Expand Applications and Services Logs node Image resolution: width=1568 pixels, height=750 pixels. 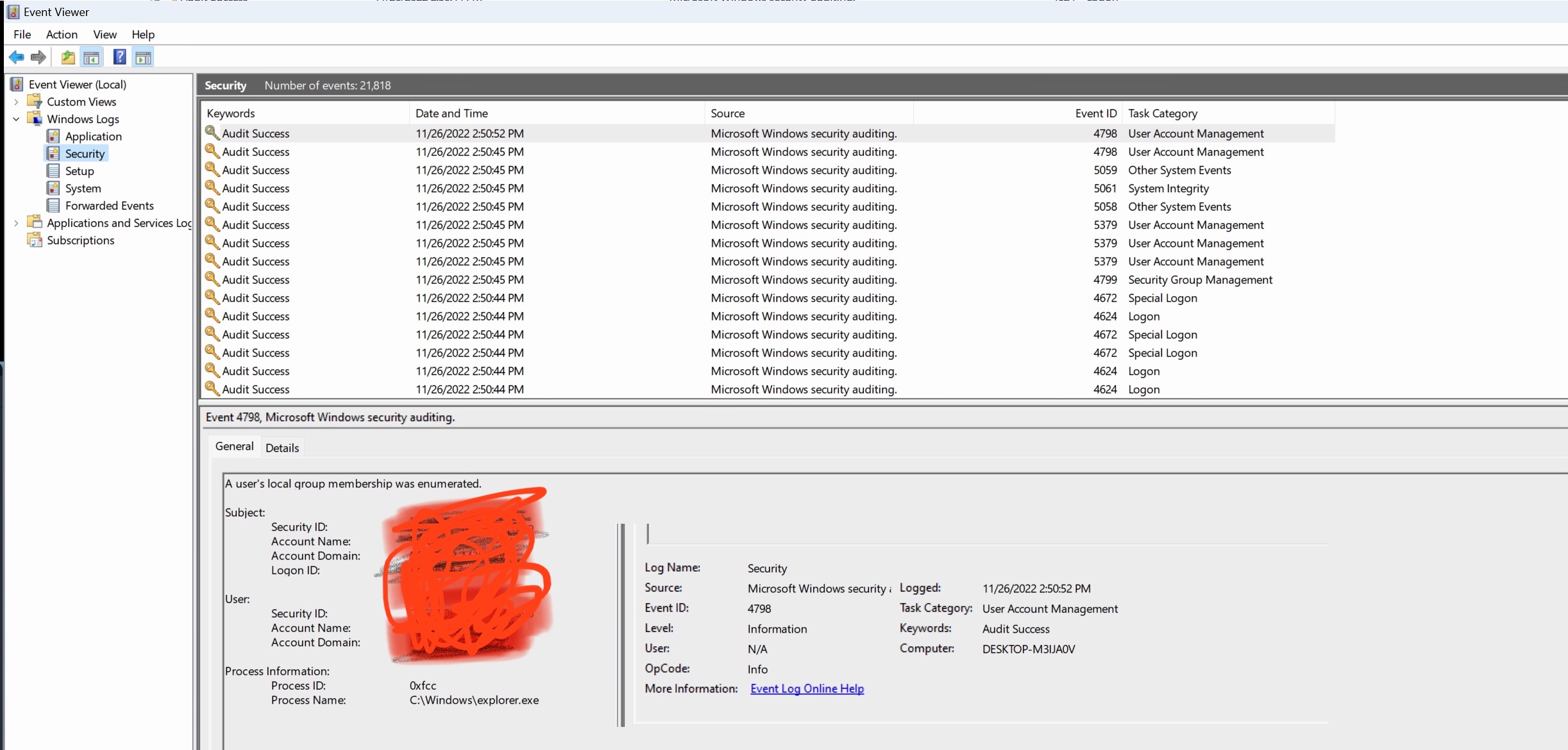point(16,223)
